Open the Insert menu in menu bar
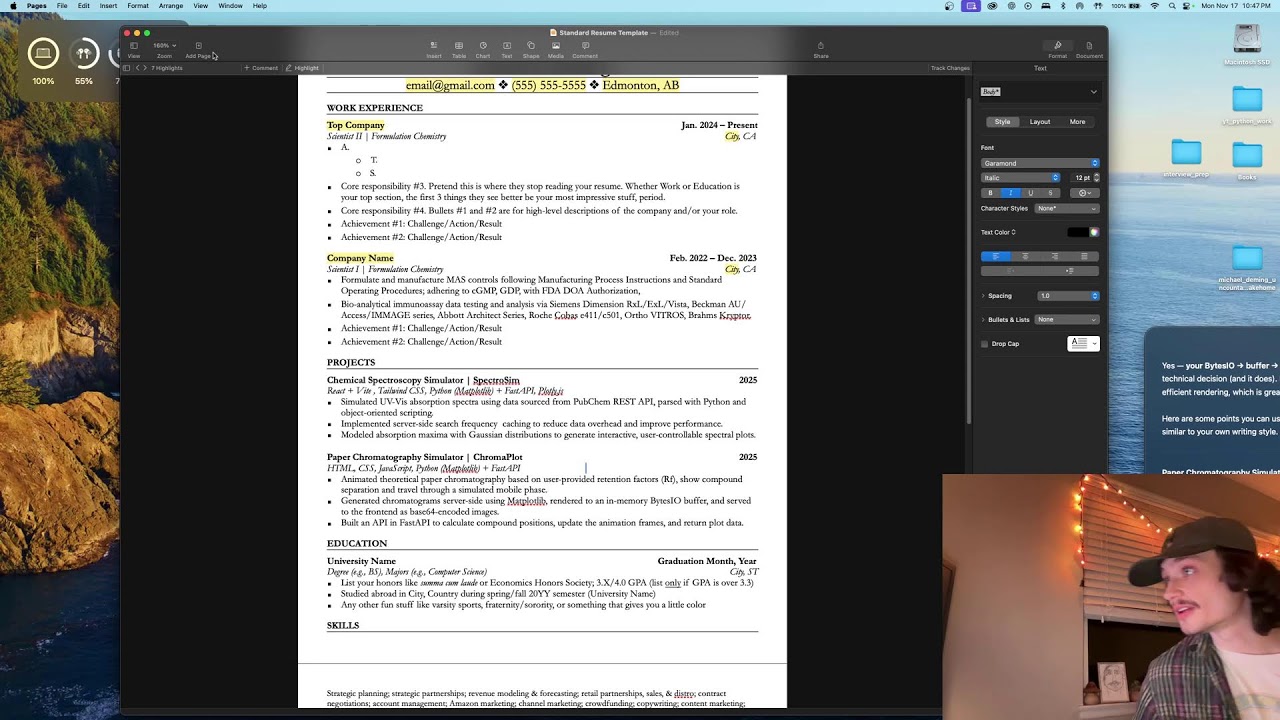 click(x=108, y=6)
